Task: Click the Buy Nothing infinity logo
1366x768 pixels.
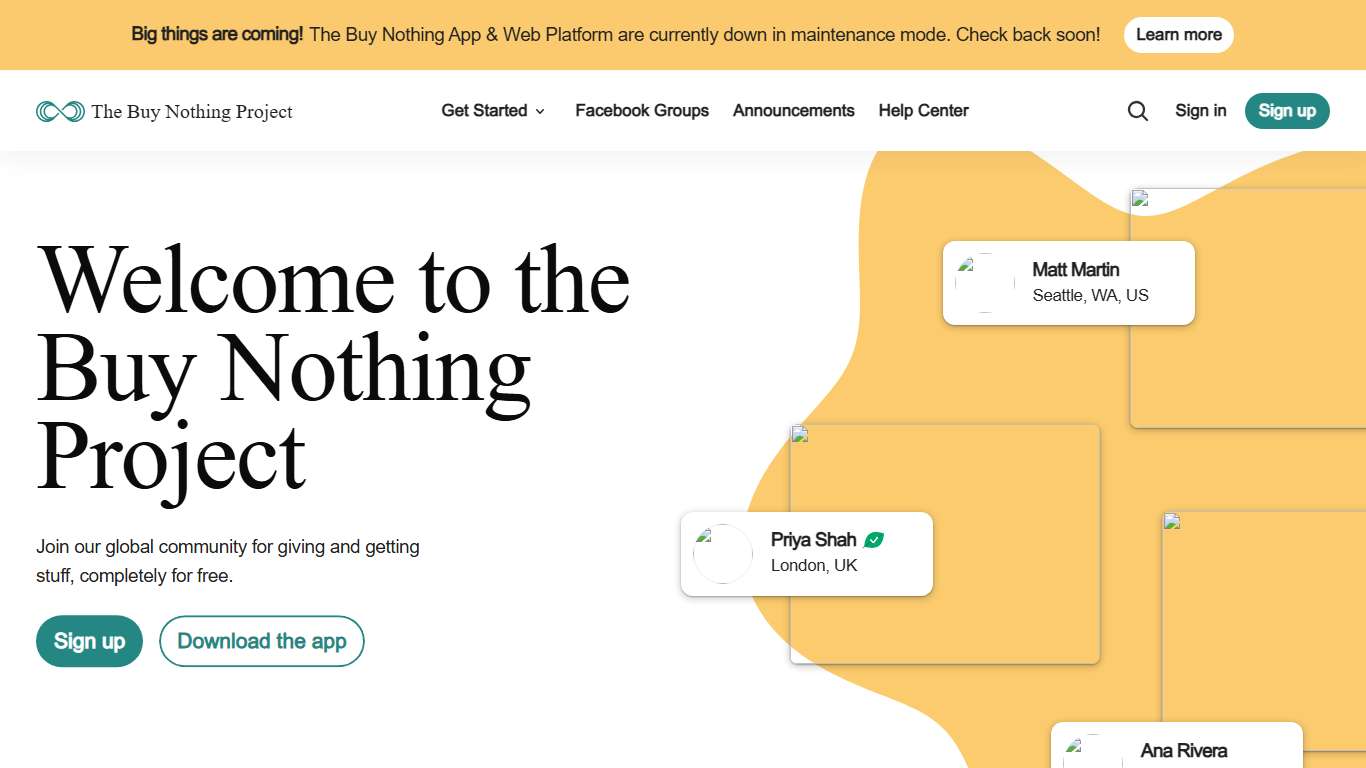Action: [x=59, y=111]
